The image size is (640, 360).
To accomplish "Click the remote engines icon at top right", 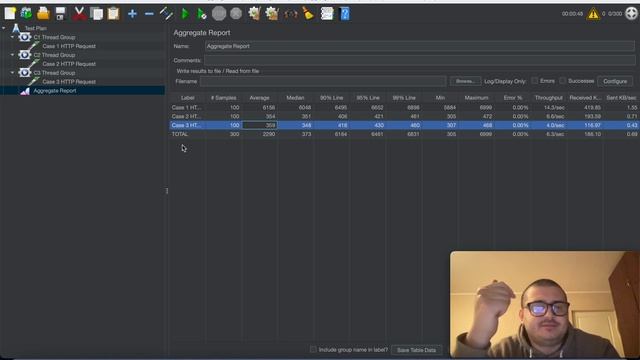I will (x=631, y=13).
